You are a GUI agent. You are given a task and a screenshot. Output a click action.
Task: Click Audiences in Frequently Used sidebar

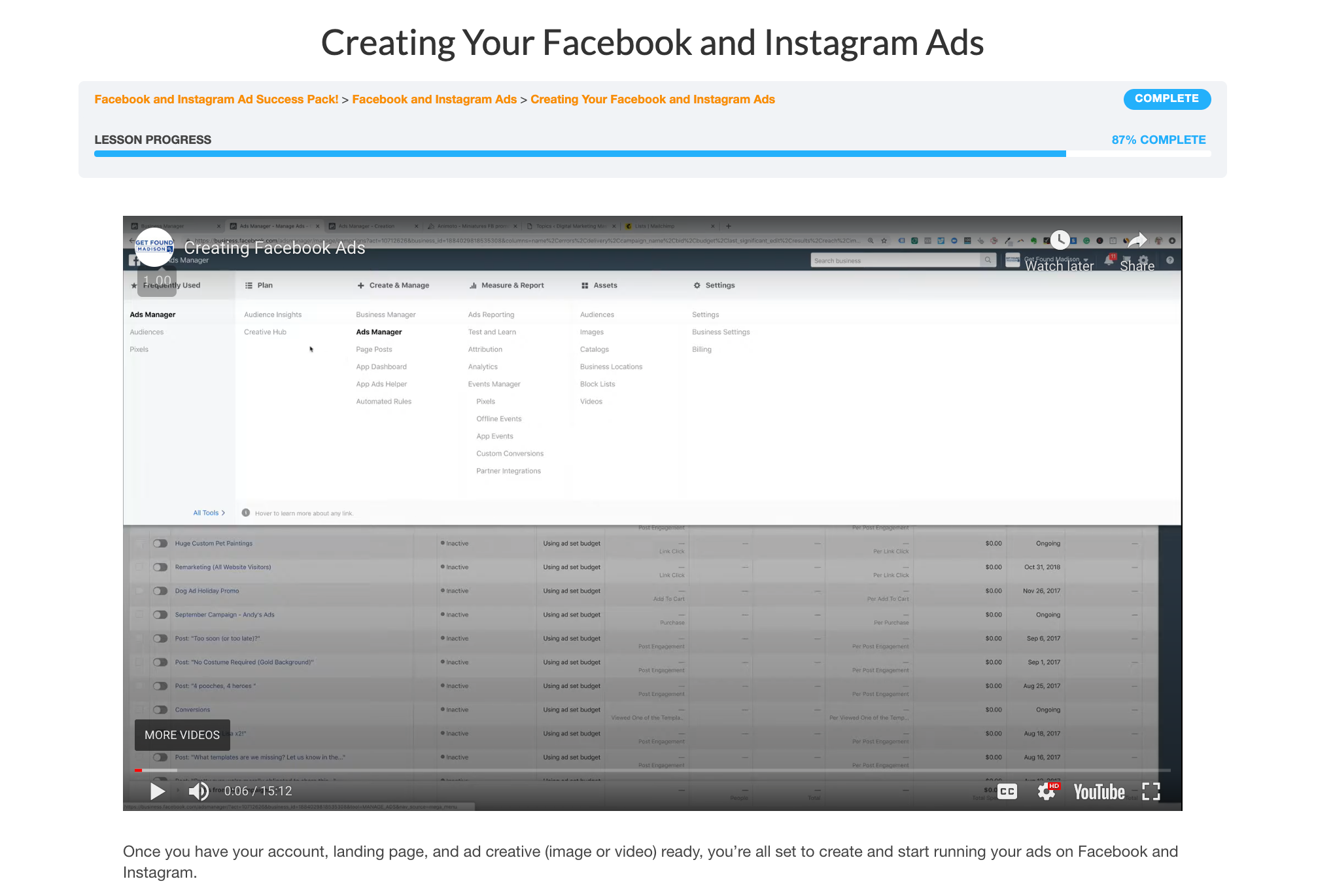point(147,332)
